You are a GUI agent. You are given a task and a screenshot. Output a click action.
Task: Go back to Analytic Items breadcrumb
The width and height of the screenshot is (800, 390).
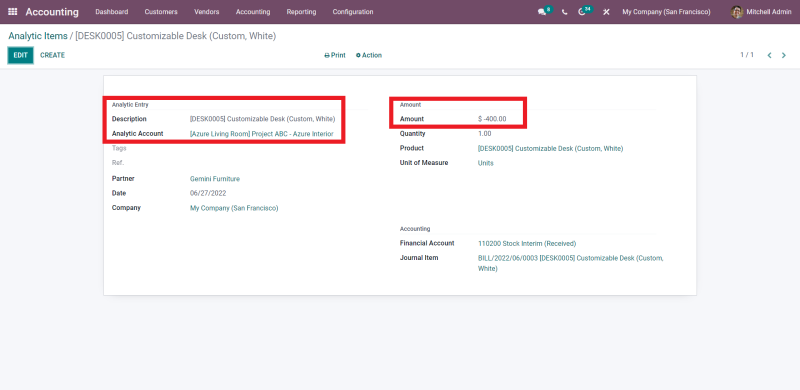coord(38,36)
